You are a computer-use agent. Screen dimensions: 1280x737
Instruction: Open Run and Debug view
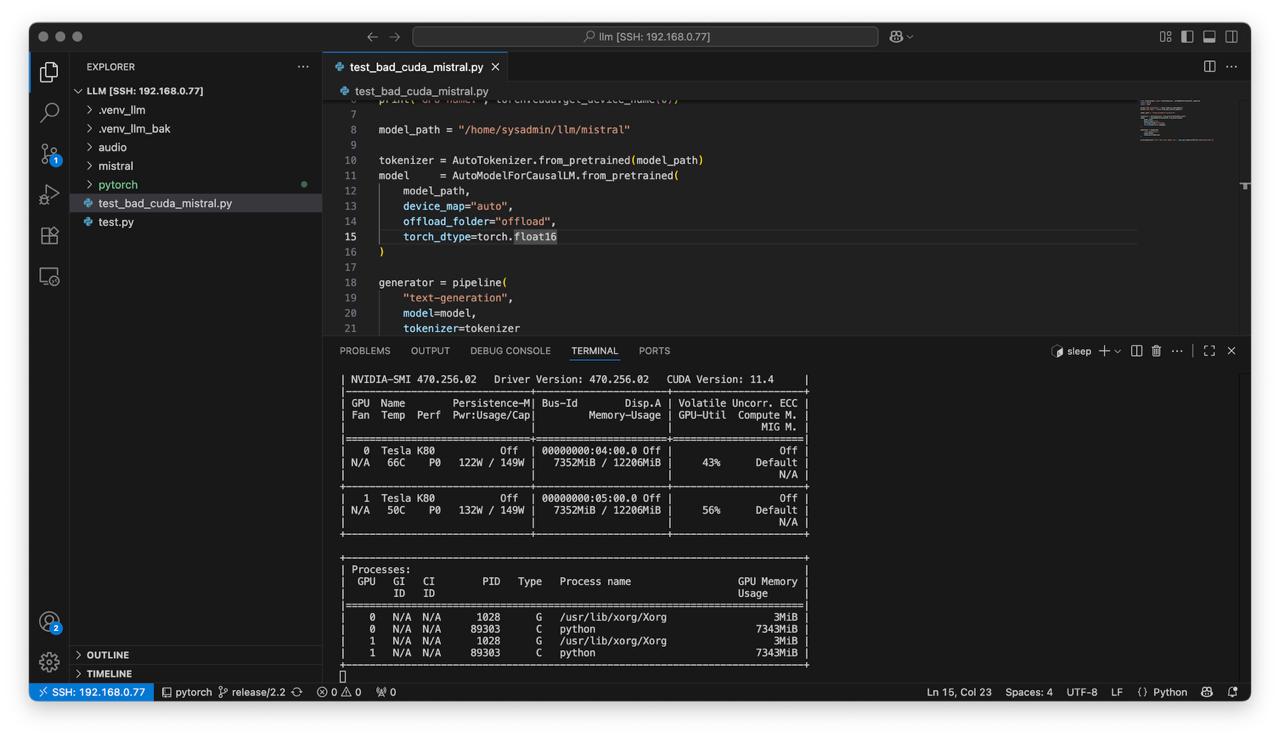49,194
